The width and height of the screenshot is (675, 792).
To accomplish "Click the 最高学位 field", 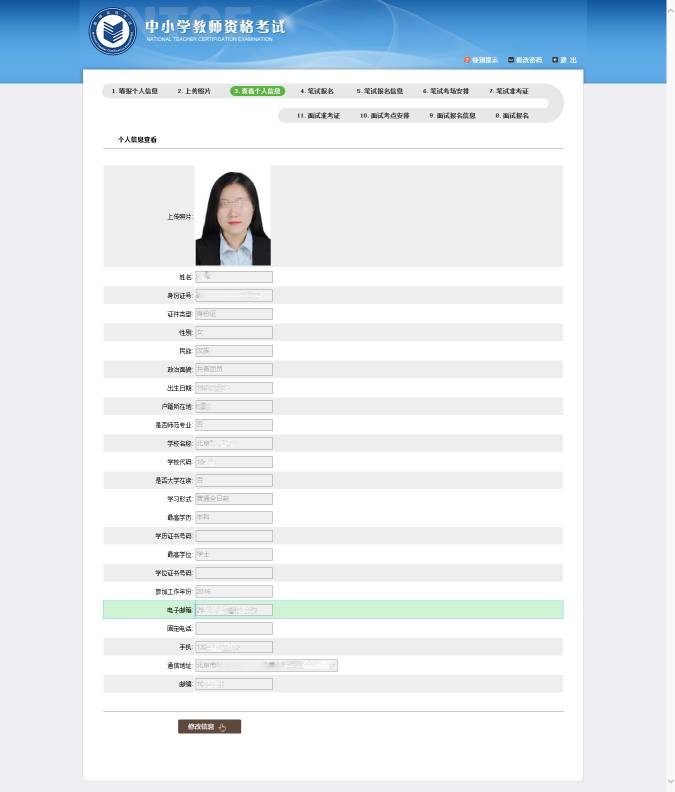I will 234,555.
